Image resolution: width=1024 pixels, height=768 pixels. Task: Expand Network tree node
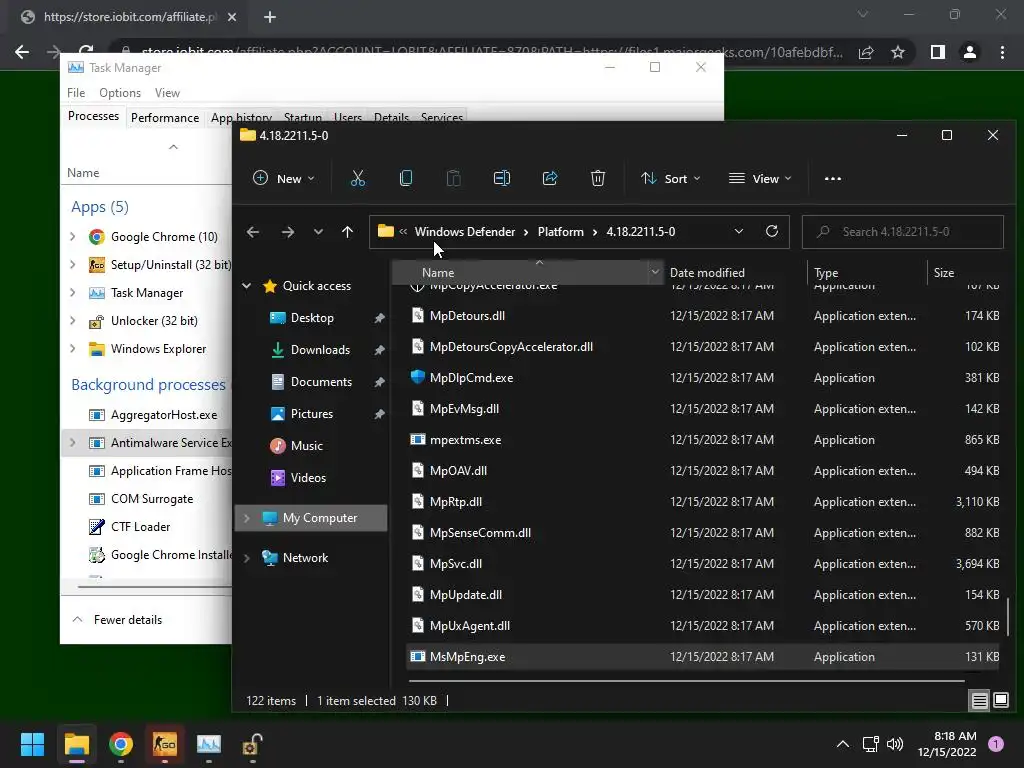tap(247, 558)
